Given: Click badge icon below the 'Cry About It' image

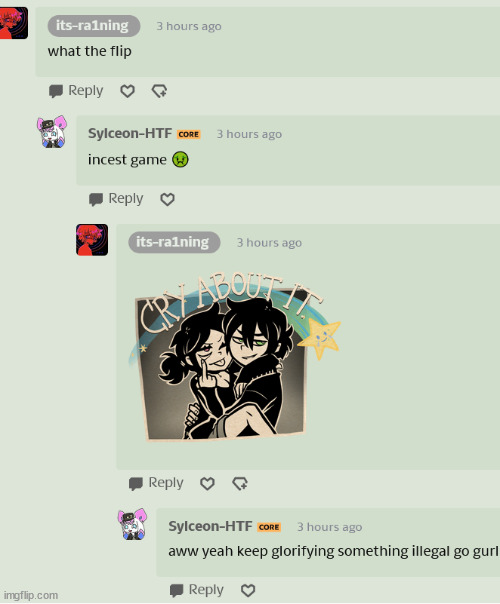Looking at the screenshot, I should click(x=240, y=483).
